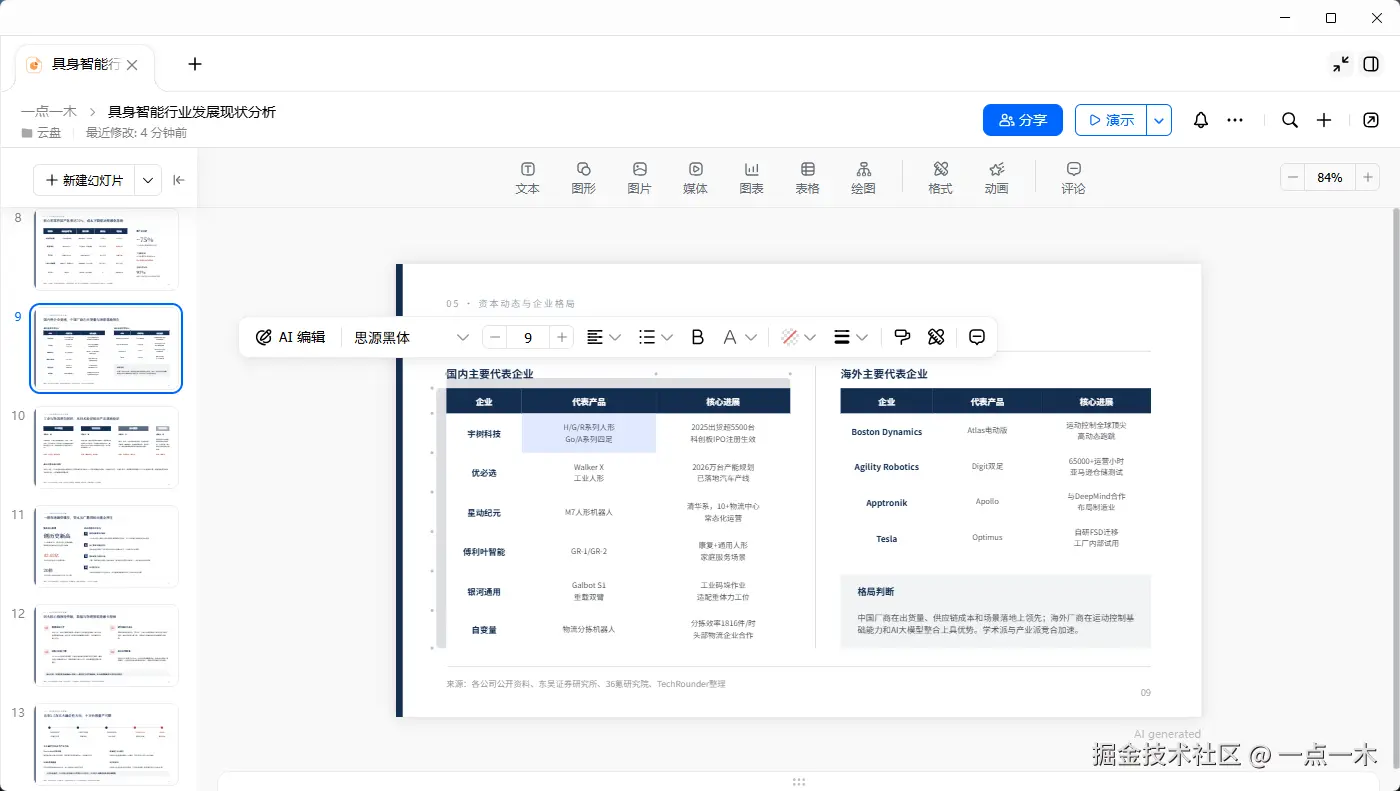The image size is (1400, 791).
Task: Add a comment from floating toolbar
Action: [x=978, y=337]
